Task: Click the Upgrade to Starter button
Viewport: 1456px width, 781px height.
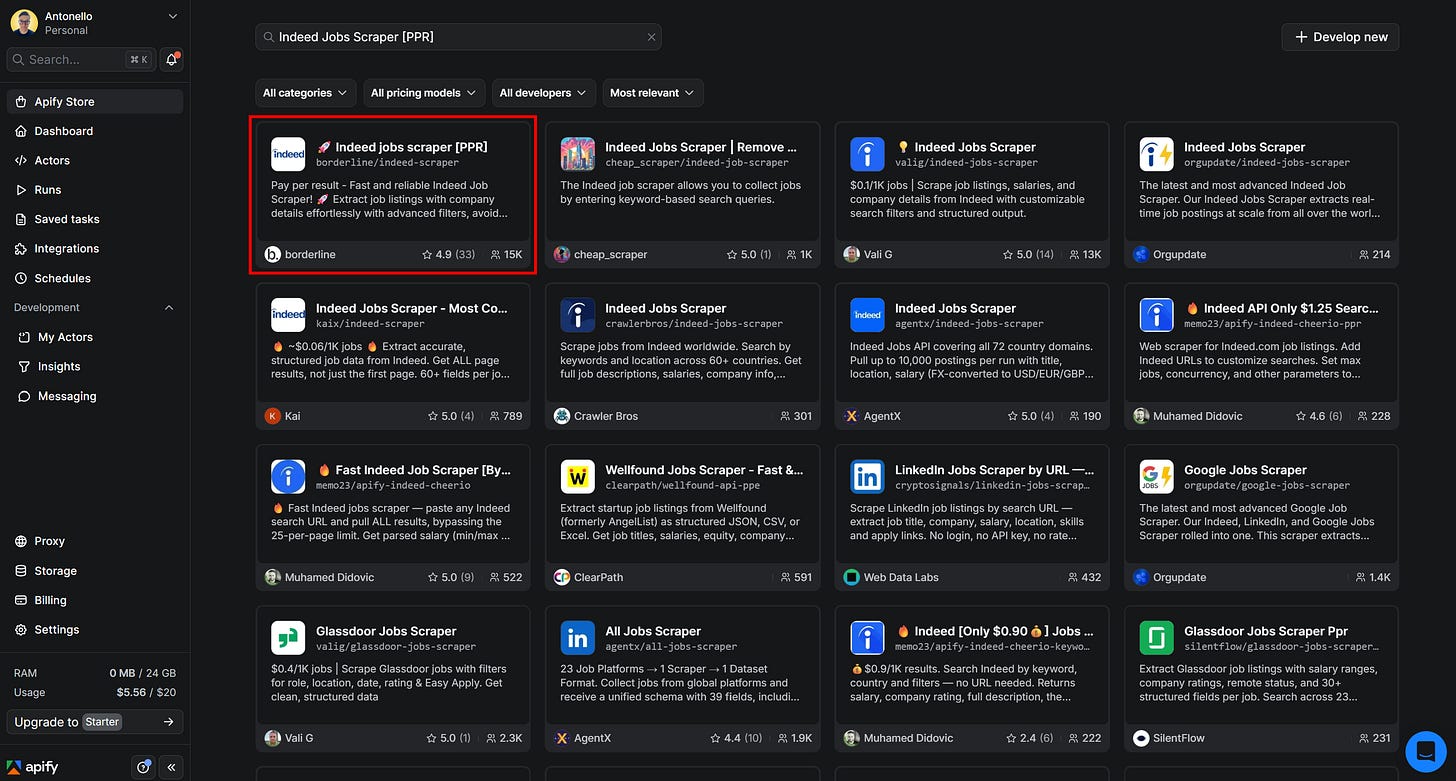Action: click(95, 722)
